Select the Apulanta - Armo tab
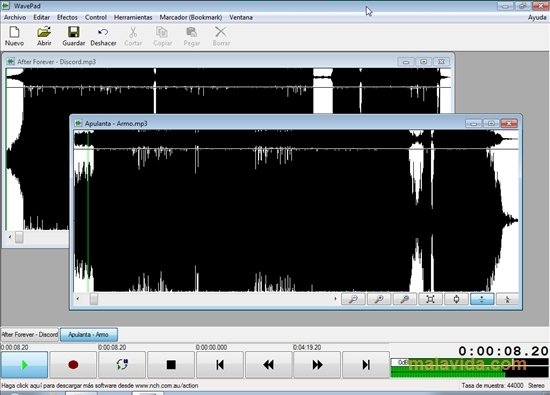The width and height of the screenshot is (550, 395). pyautogui.click(x=89, y=335)
